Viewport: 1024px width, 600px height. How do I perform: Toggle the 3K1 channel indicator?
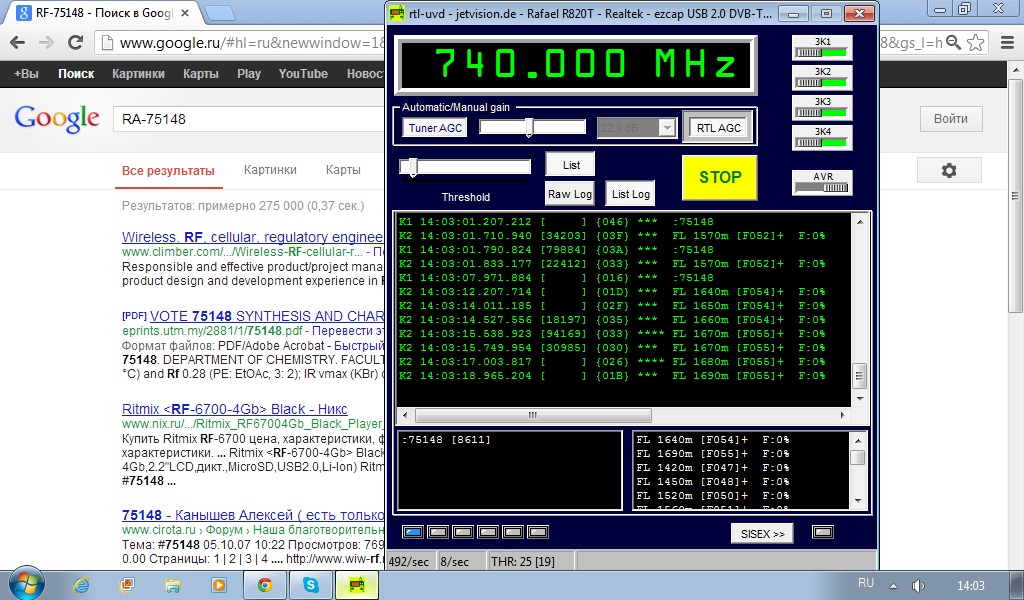tap(822, 48)
